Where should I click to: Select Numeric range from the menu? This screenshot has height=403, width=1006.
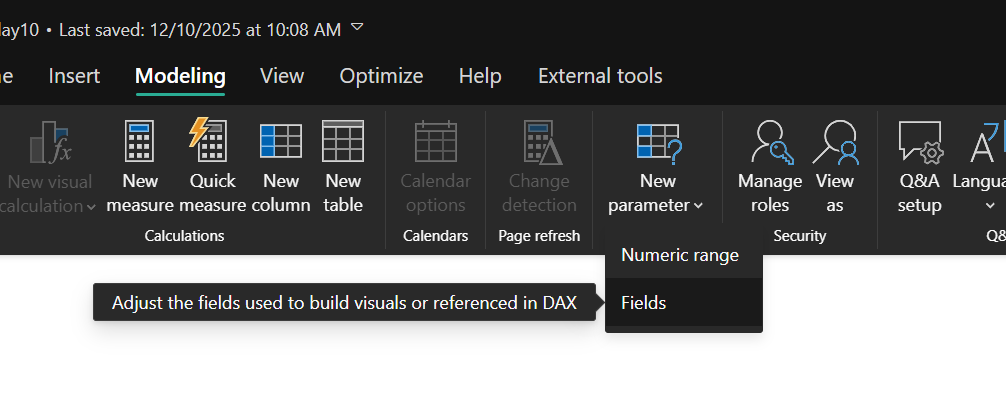point(680,255)
